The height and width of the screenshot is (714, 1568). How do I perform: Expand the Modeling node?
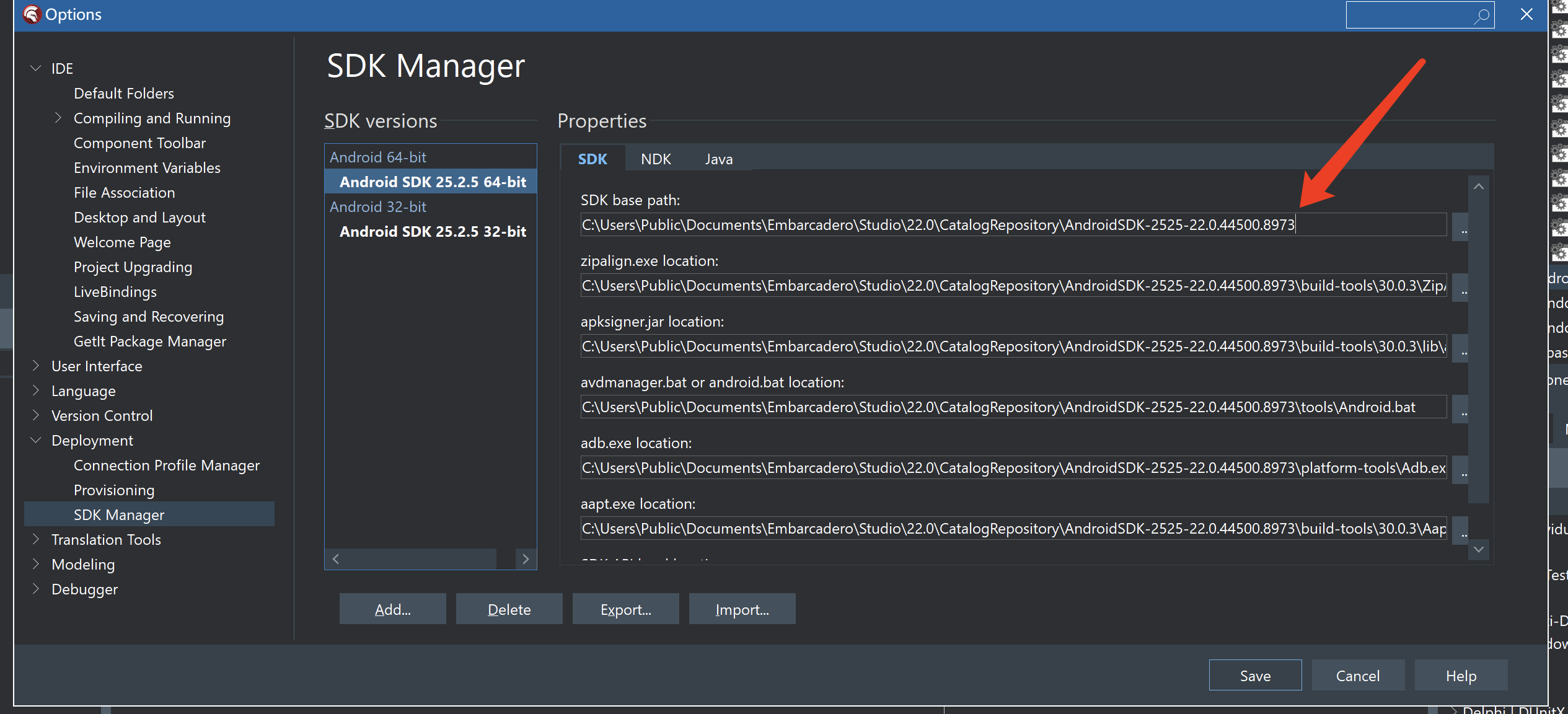tap(36, 564)
